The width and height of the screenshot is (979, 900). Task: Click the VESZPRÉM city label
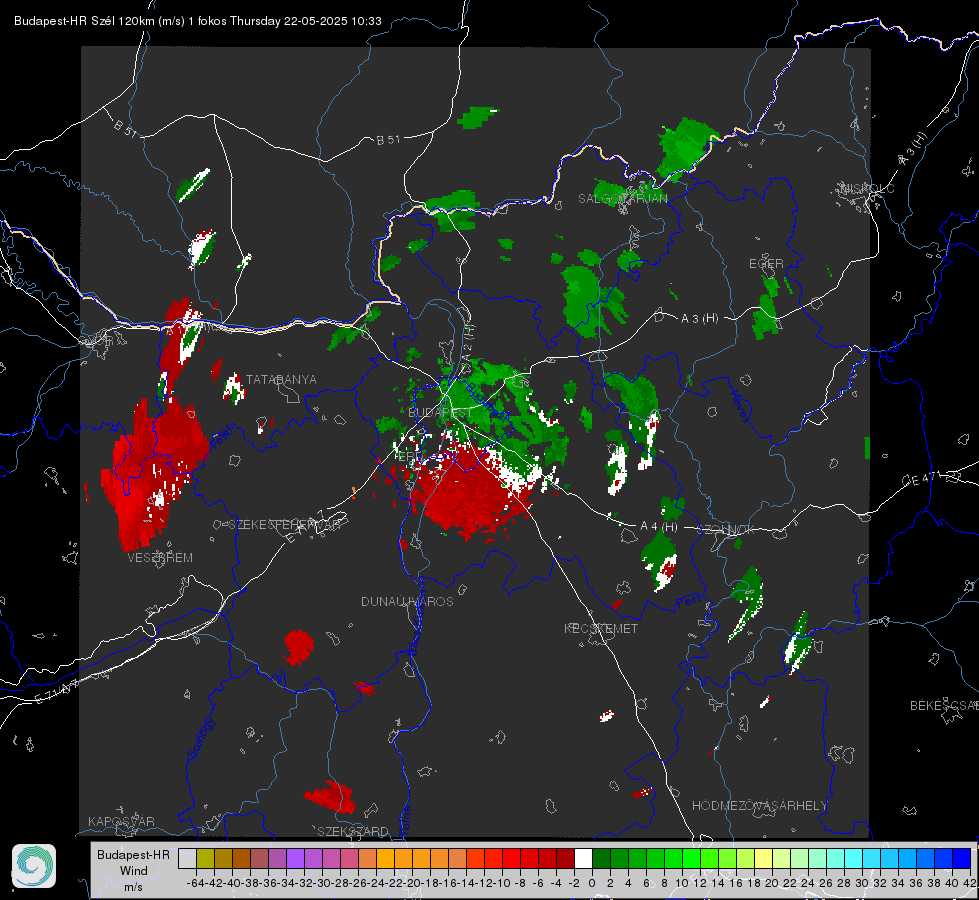coord(160,558)
